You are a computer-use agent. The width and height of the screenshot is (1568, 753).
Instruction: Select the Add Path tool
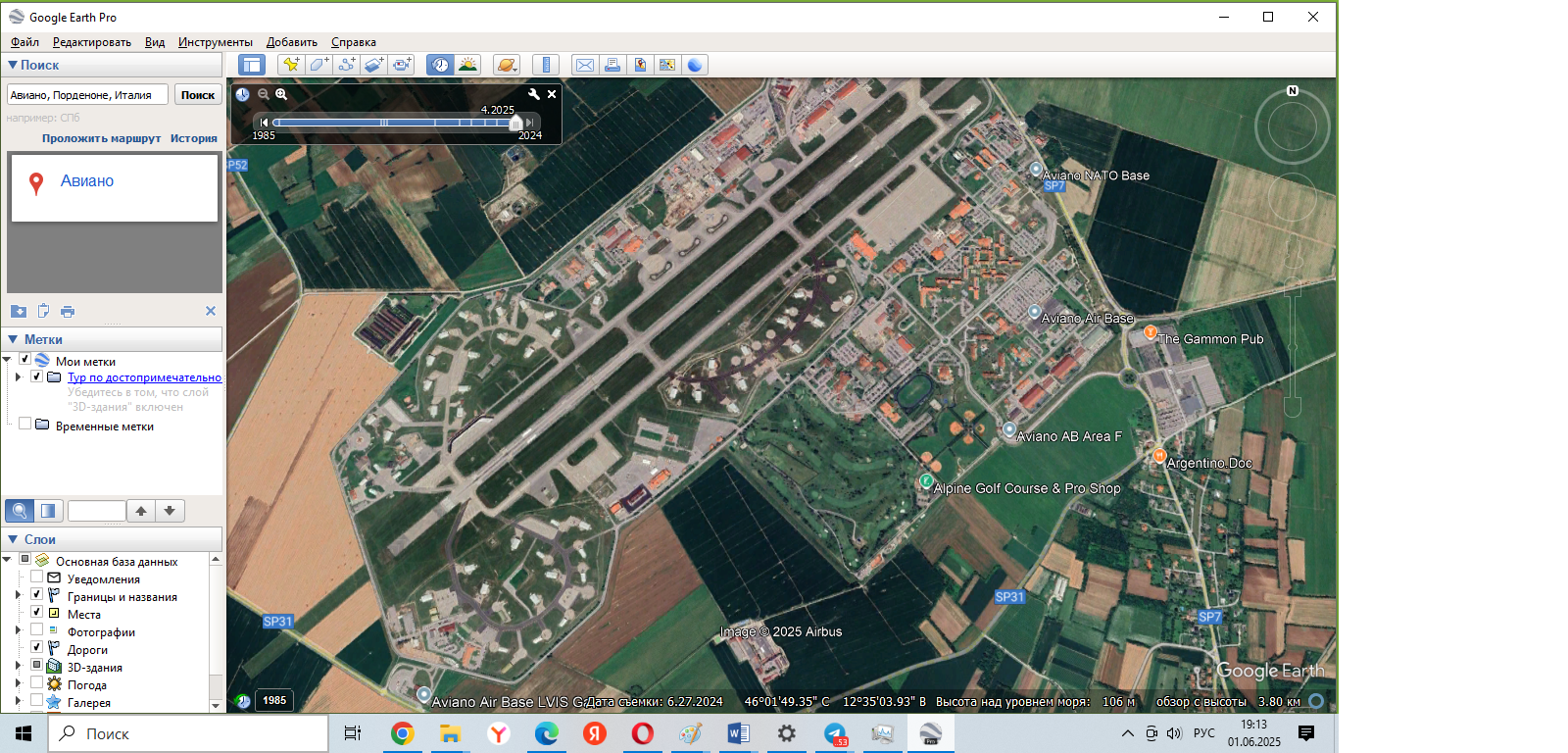point(346,65)
